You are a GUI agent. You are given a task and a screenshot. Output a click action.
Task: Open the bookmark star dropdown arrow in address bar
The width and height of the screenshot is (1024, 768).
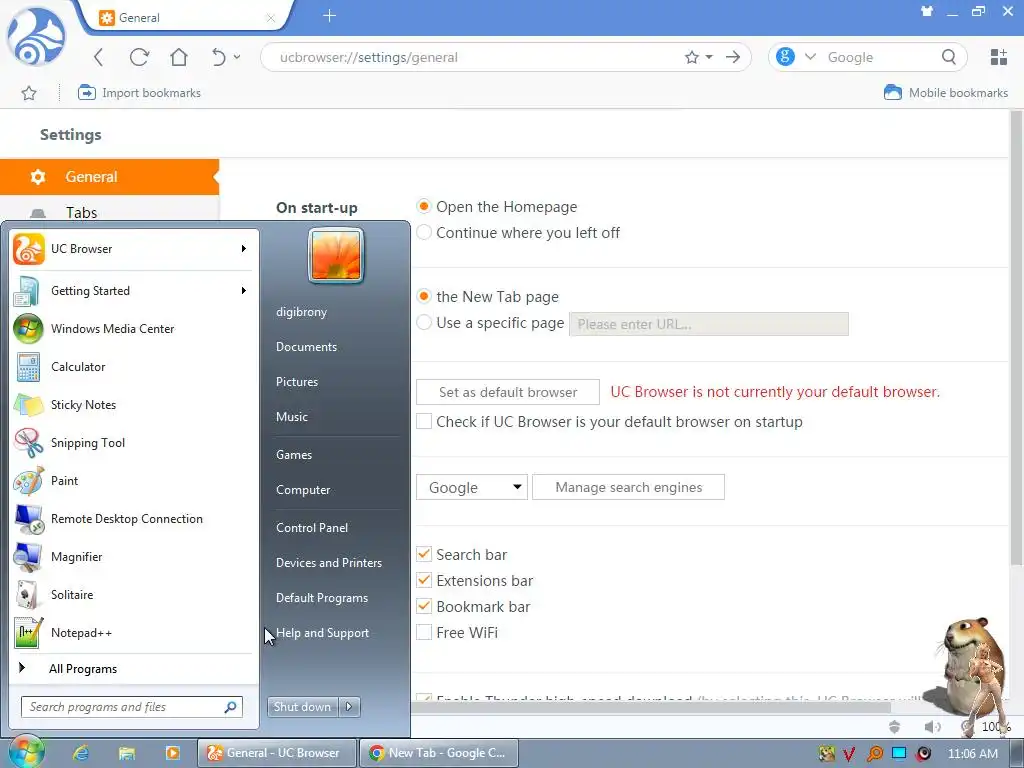coord(709,57)
